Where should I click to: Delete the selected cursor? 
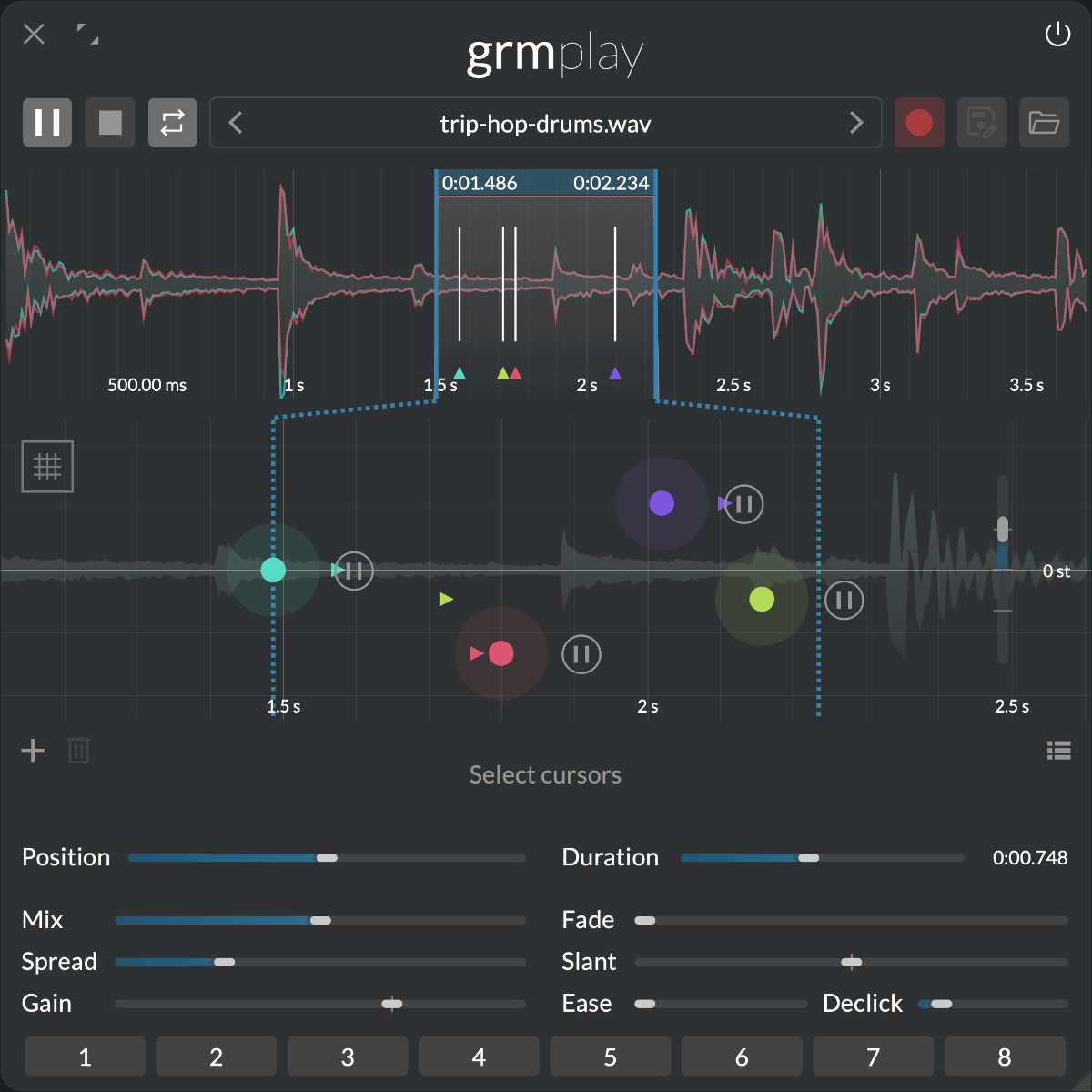click(78, 750)
